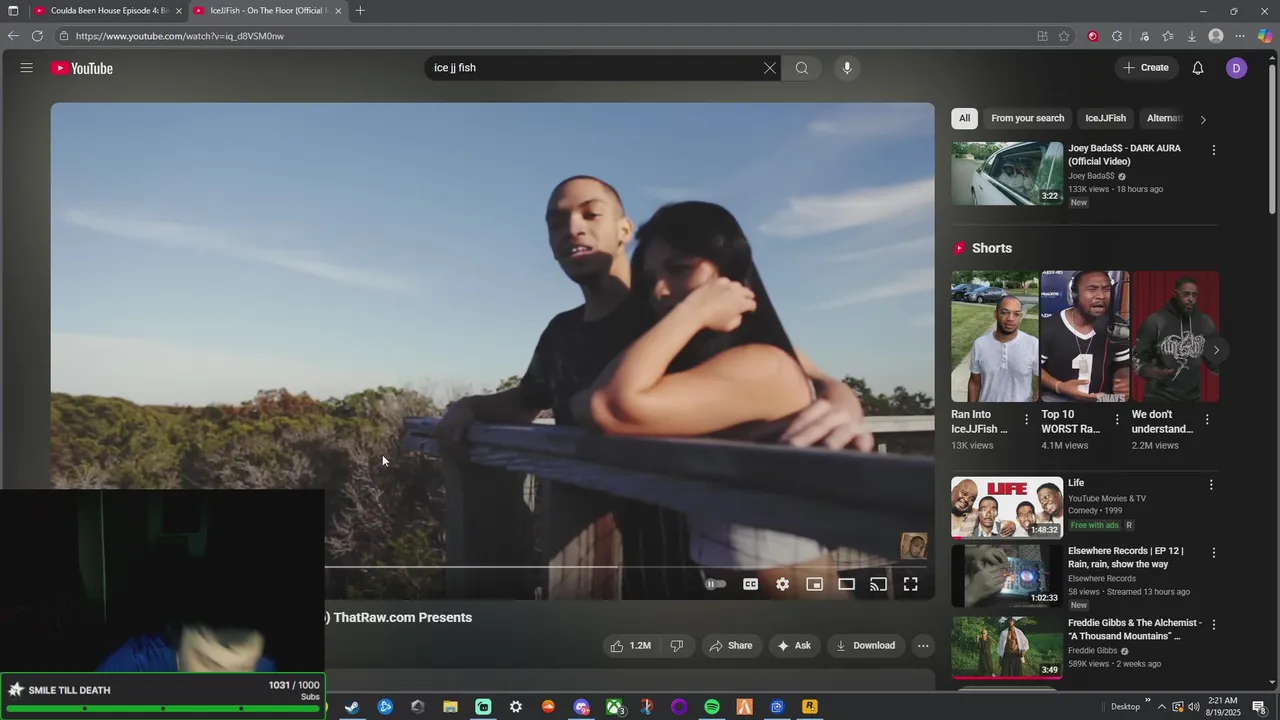Open the red extension icon in toolbar
Screen dimensions: 1280x720
point(1093,36)
